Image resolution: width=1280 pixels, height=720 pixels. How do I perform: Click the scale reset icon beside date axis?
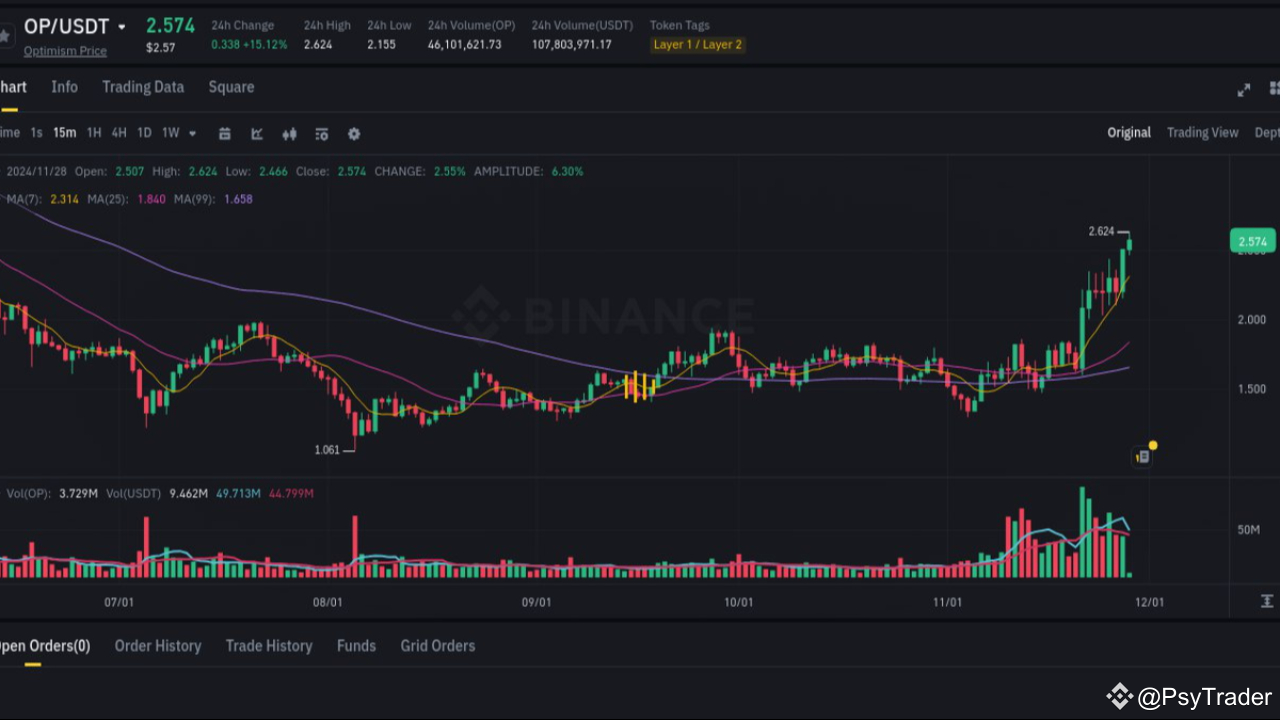(1267, 601)
